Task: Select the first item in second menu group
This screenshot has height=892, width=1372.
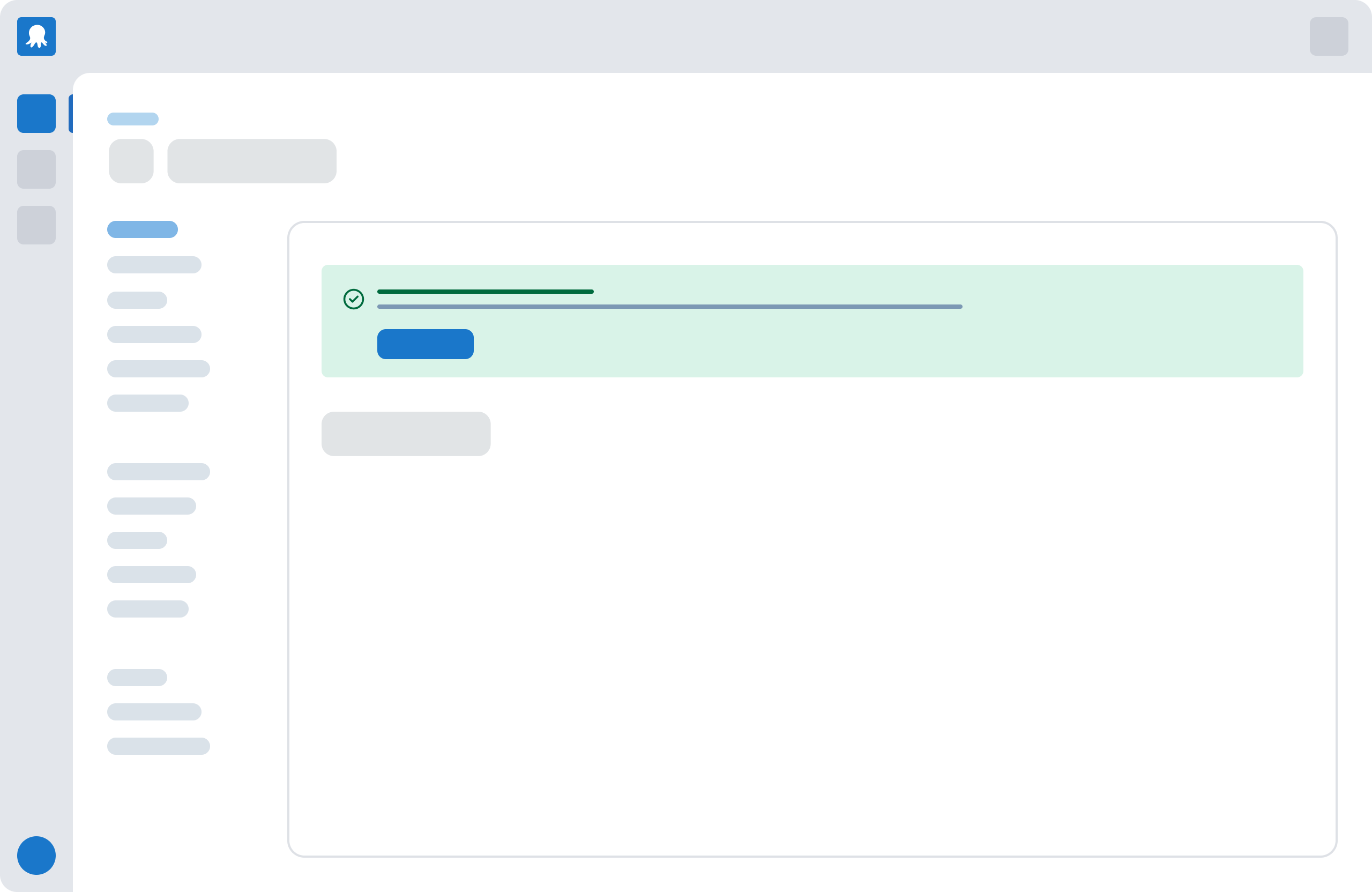Action: click(x=159, y=472)
